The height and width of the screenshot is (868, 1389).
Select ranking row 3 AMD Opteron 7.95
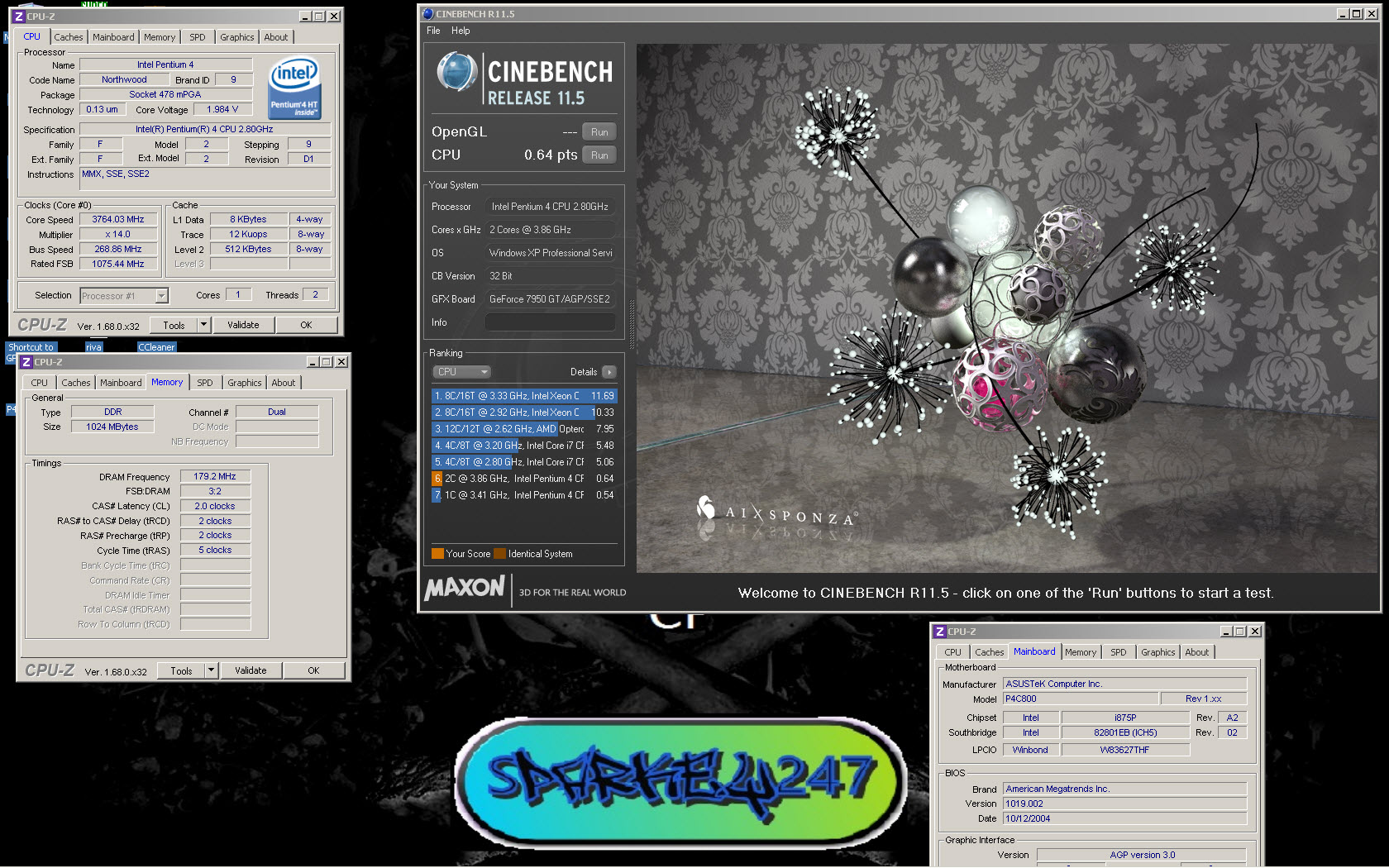tap(524, 429)
